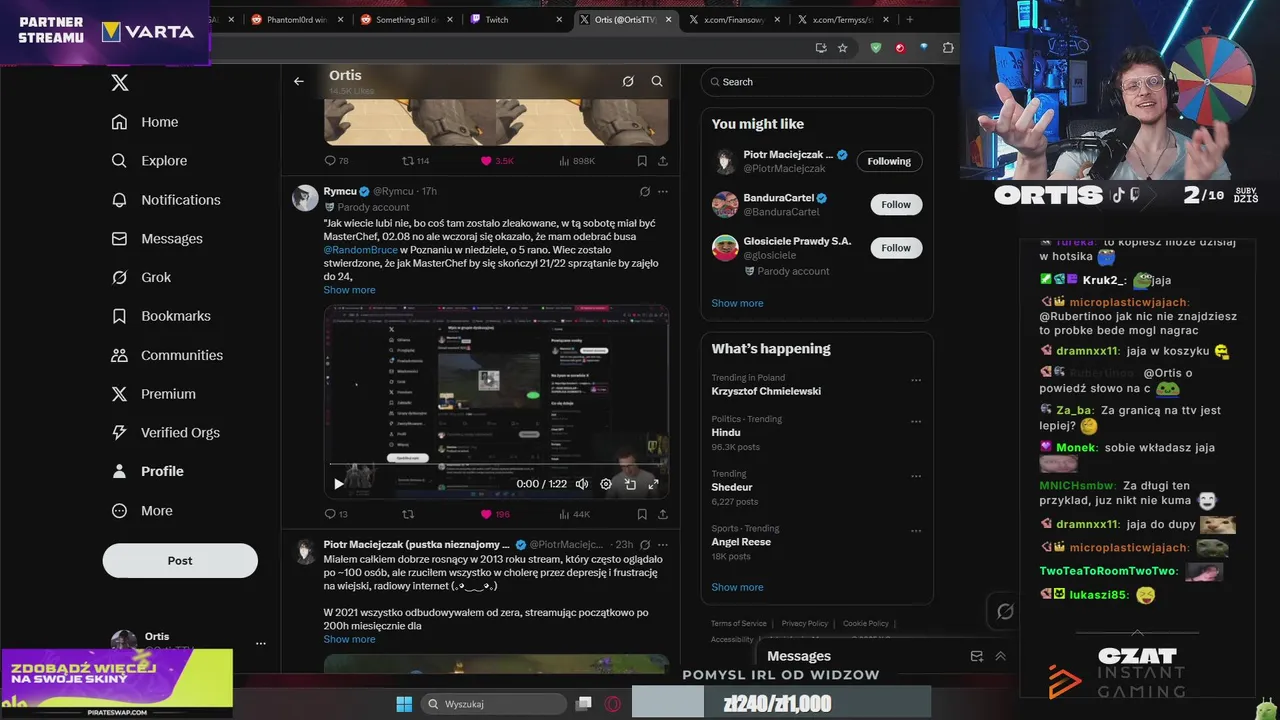1280x720 pixels.
Task: Open the Terms of Service link
Action: tap(739, 623)
